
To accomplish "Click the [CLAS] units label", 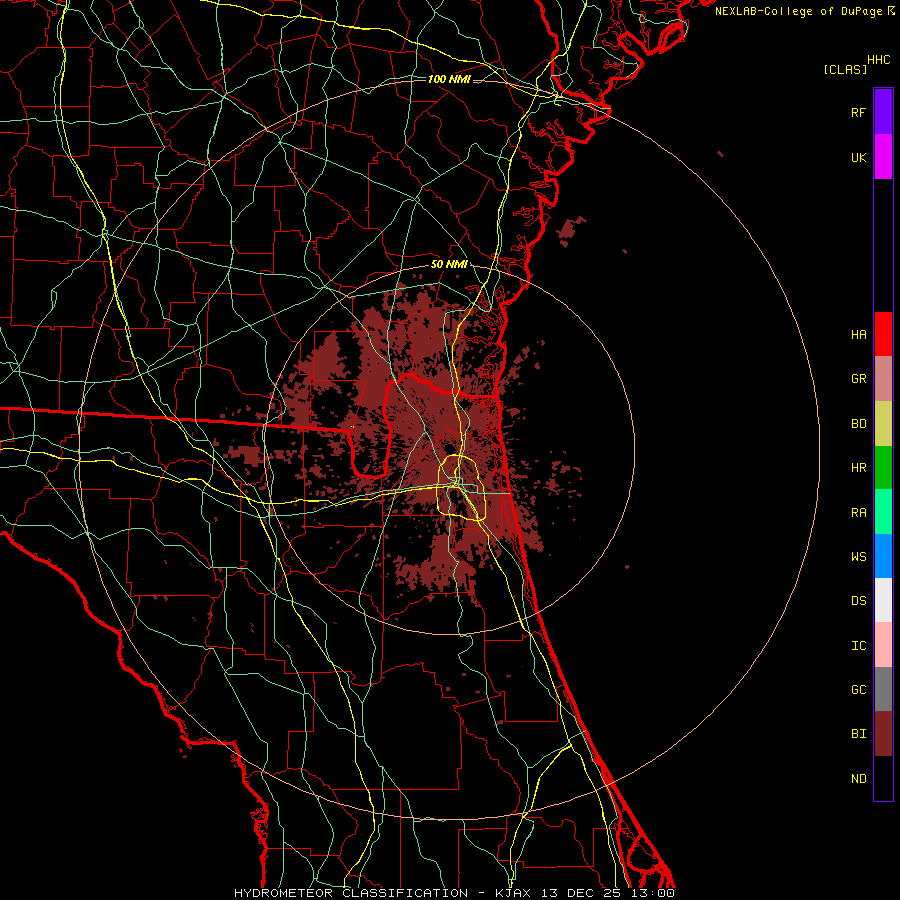I will point(845,70).
